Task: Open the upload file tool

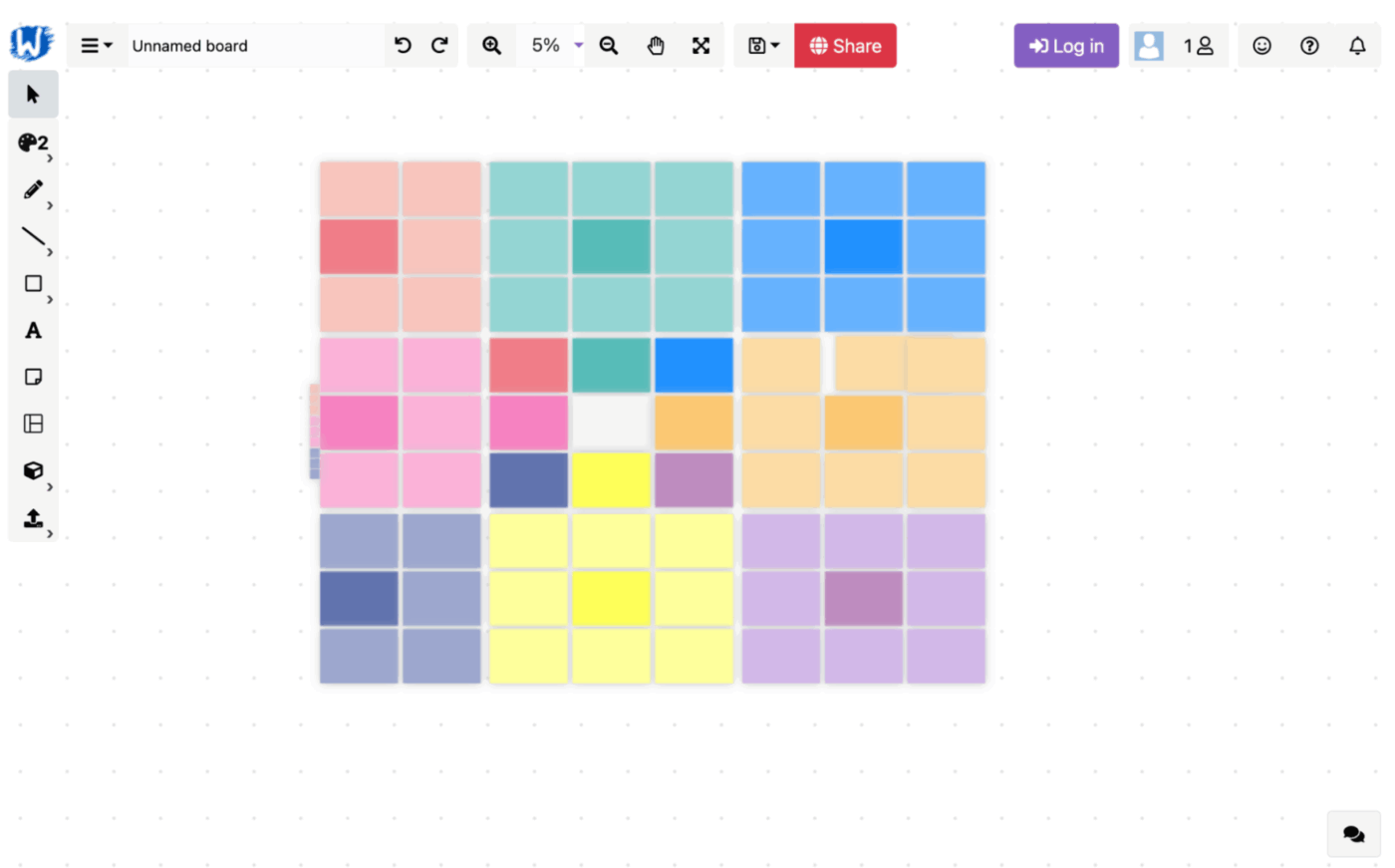Action: click(x=33, y=518)
